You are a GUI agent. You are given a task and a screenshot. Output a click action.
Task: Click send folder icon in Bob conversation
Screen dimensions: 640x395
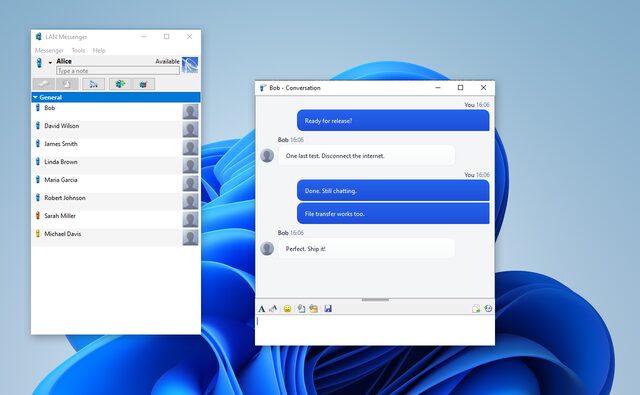pos(313,308)
